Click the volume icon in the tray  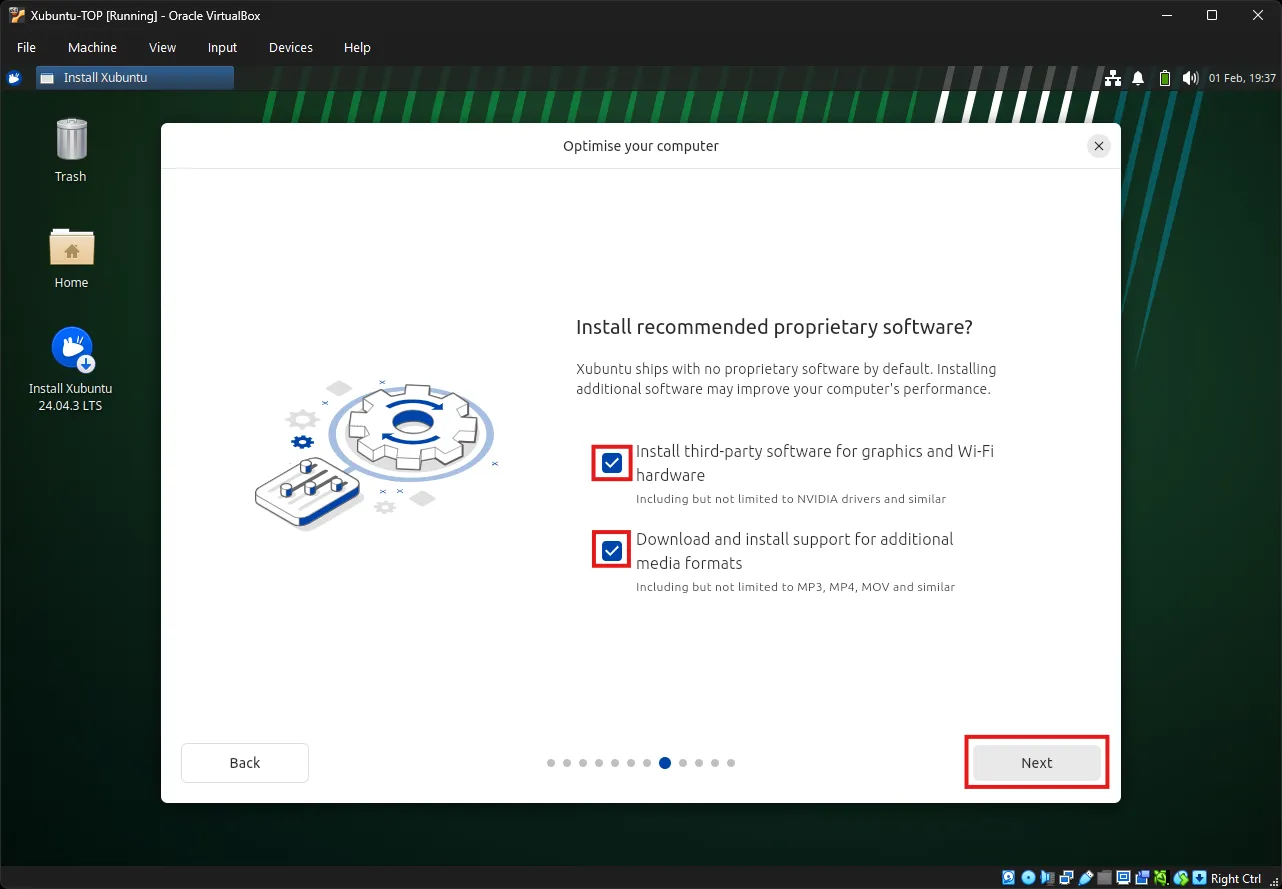(1190, 77)
